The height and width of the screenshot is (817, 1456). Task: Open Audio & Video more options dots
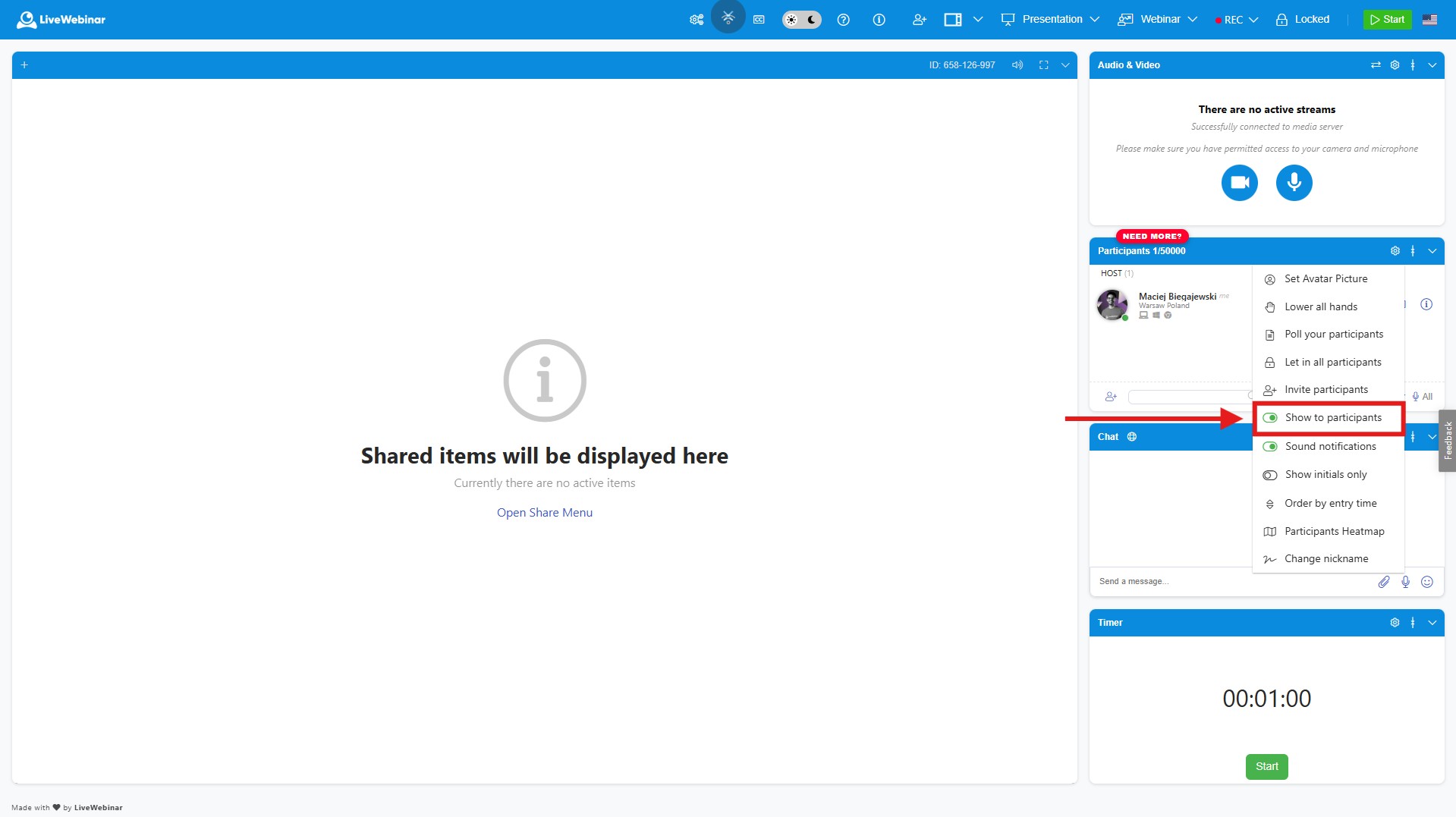click(1413, 65)
